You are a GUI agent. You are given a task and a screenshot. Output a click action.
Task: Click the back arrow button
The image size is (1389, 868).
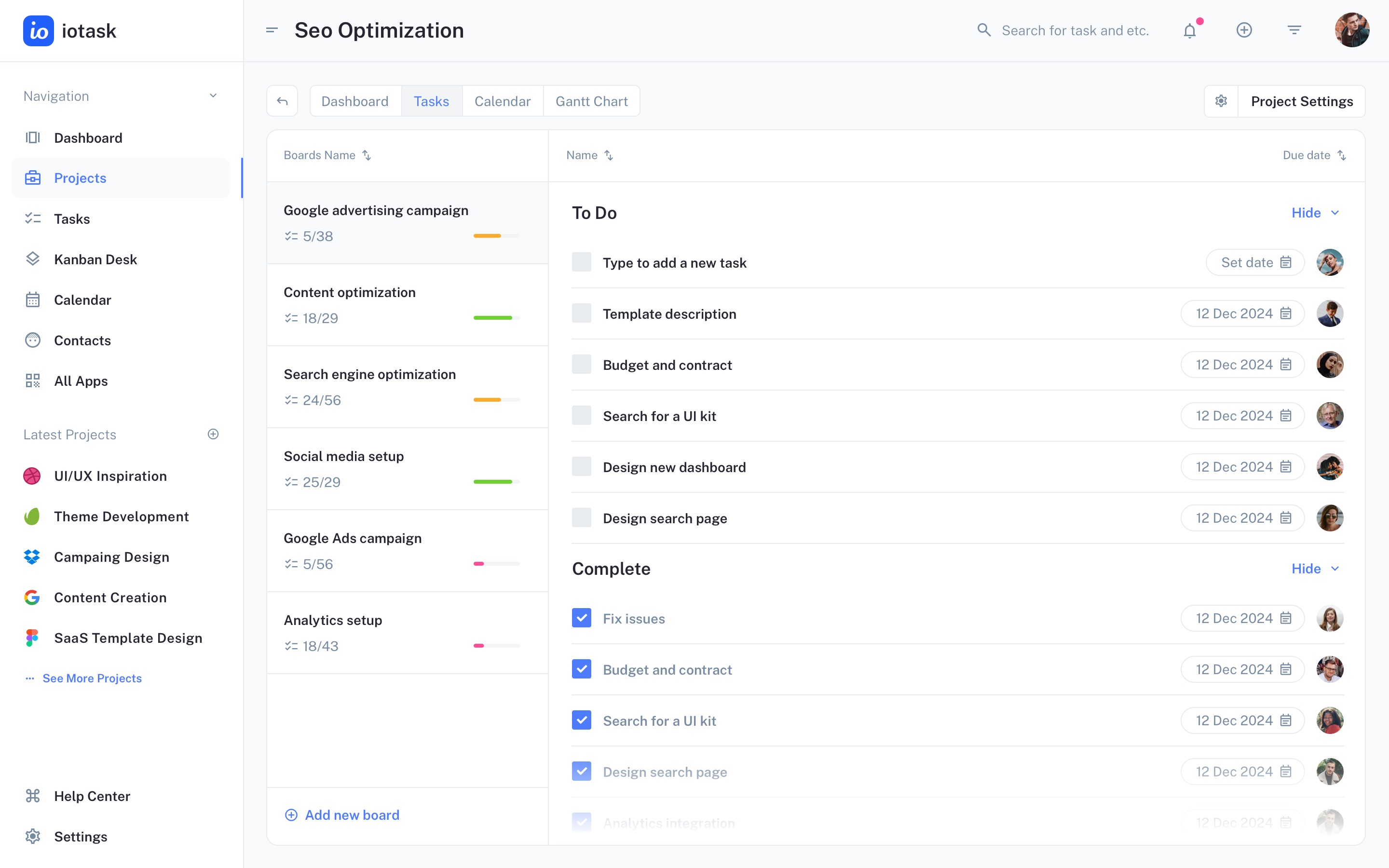tap(283, 102)
